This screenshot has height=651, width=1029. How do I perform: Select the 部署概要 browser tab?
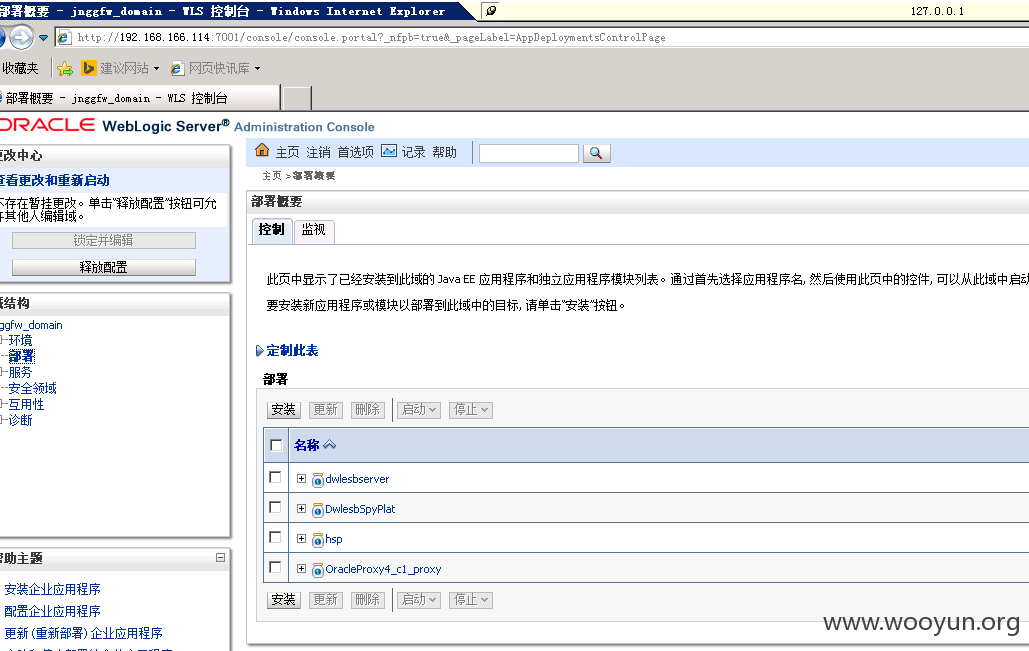click(140, 98)
